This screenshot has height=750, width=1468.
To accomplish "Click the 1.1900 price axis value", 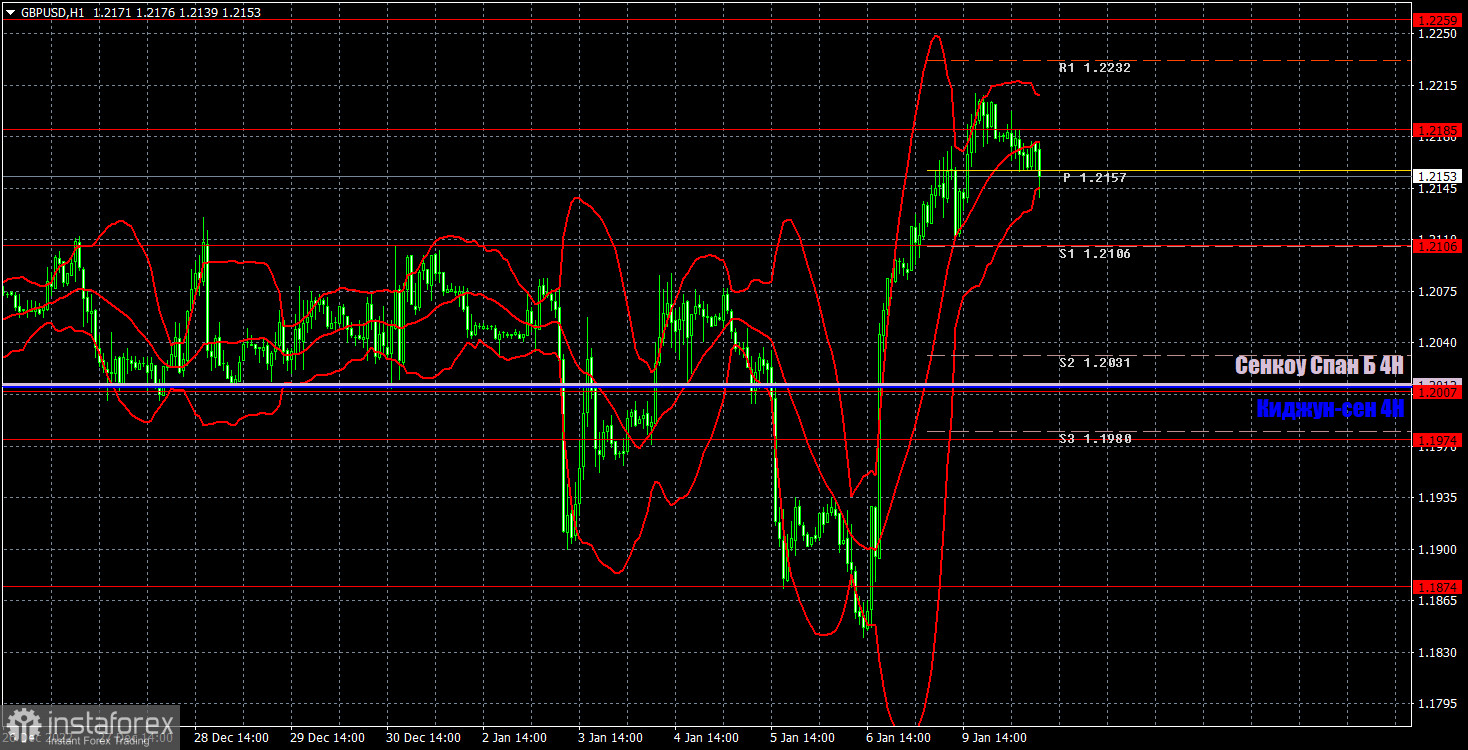I will tap(1436, 550).
